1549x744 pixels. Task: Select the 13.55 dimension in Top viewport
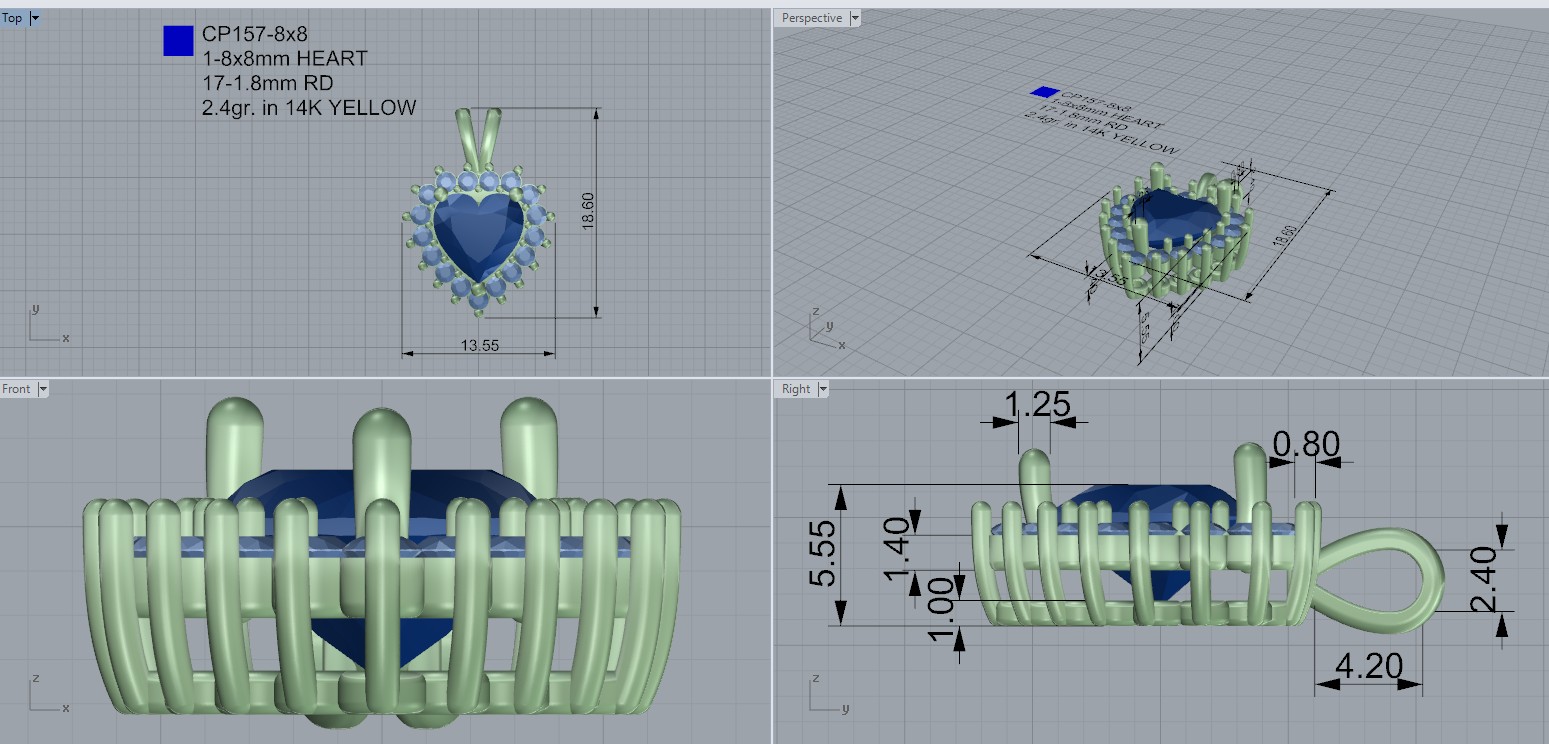coord(480,346)
